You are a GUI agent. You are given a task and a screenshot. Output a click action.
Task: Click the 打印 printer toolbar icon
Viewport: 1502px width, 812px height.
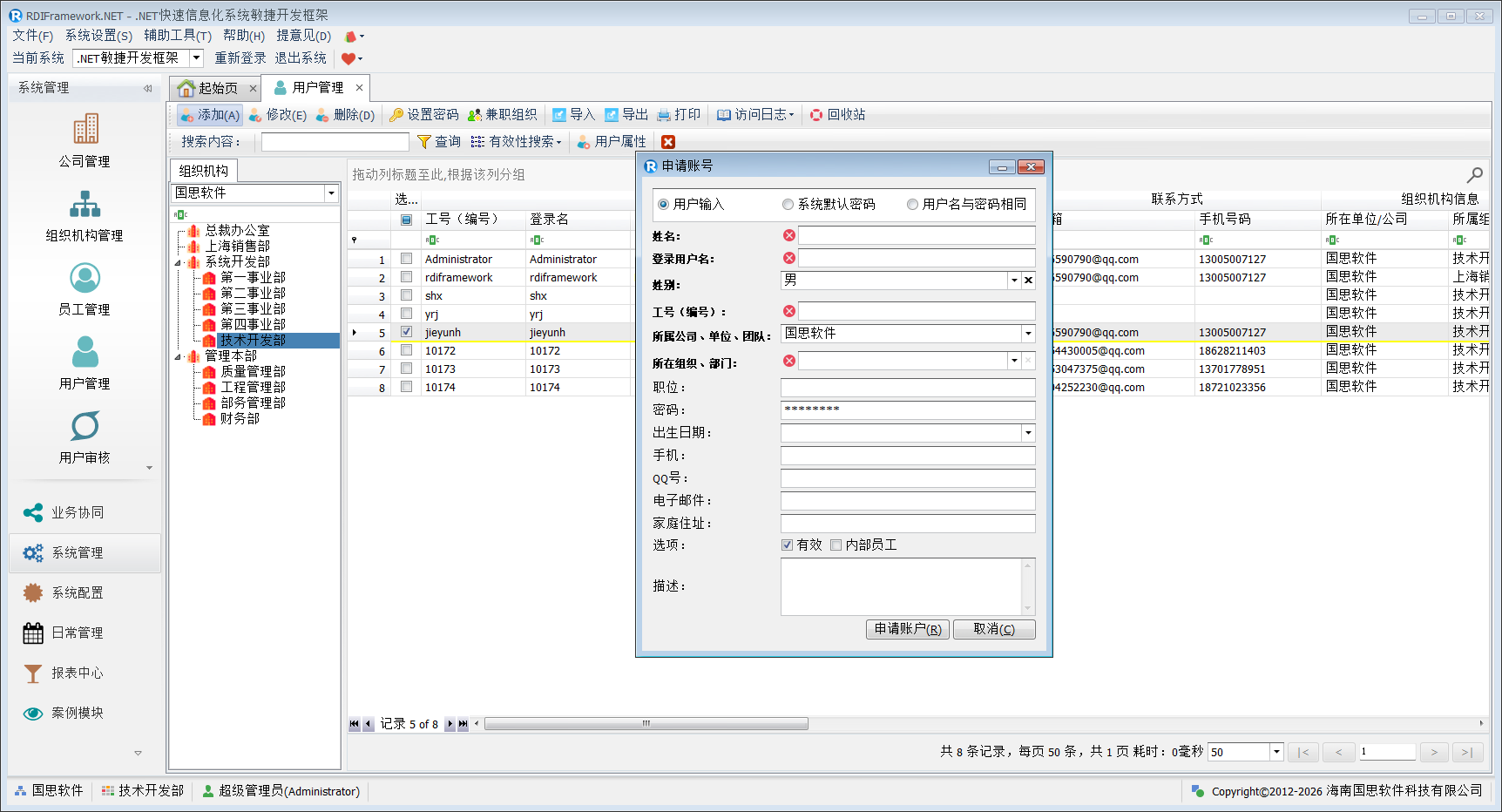(664, 115)
